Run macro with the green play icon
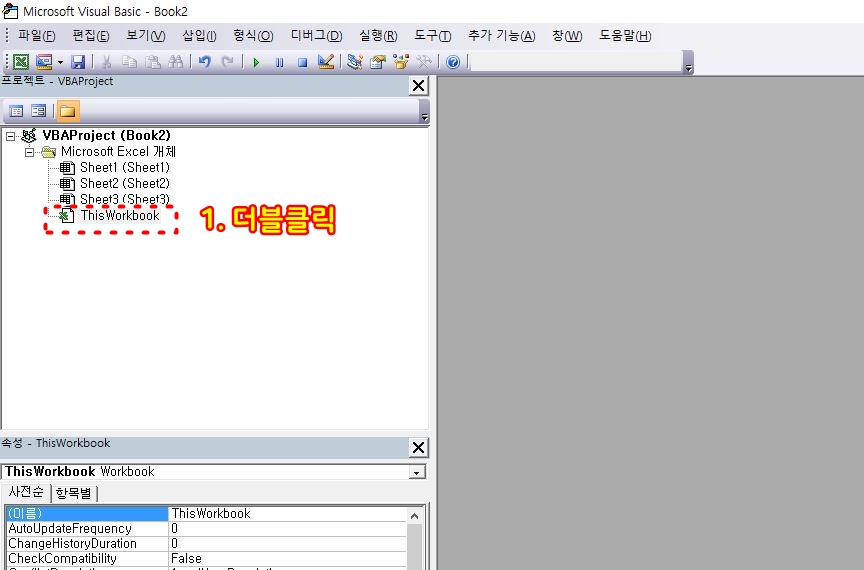Image resolution: width=864 pixels, height=570 pixels. pos(256,62)
